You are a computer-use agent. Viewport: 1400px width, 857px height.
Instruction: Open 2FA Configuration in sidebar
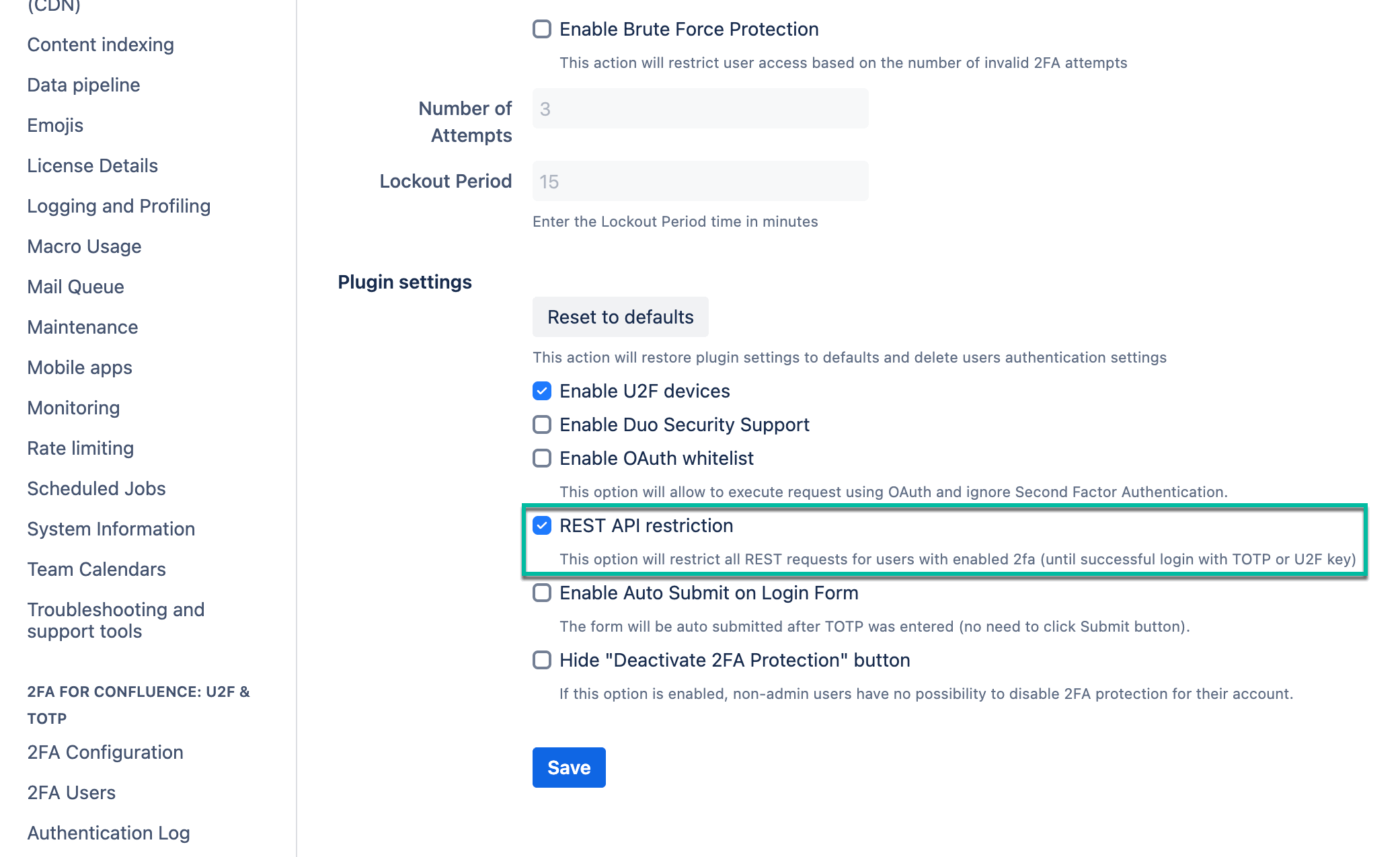coord(105,752)
